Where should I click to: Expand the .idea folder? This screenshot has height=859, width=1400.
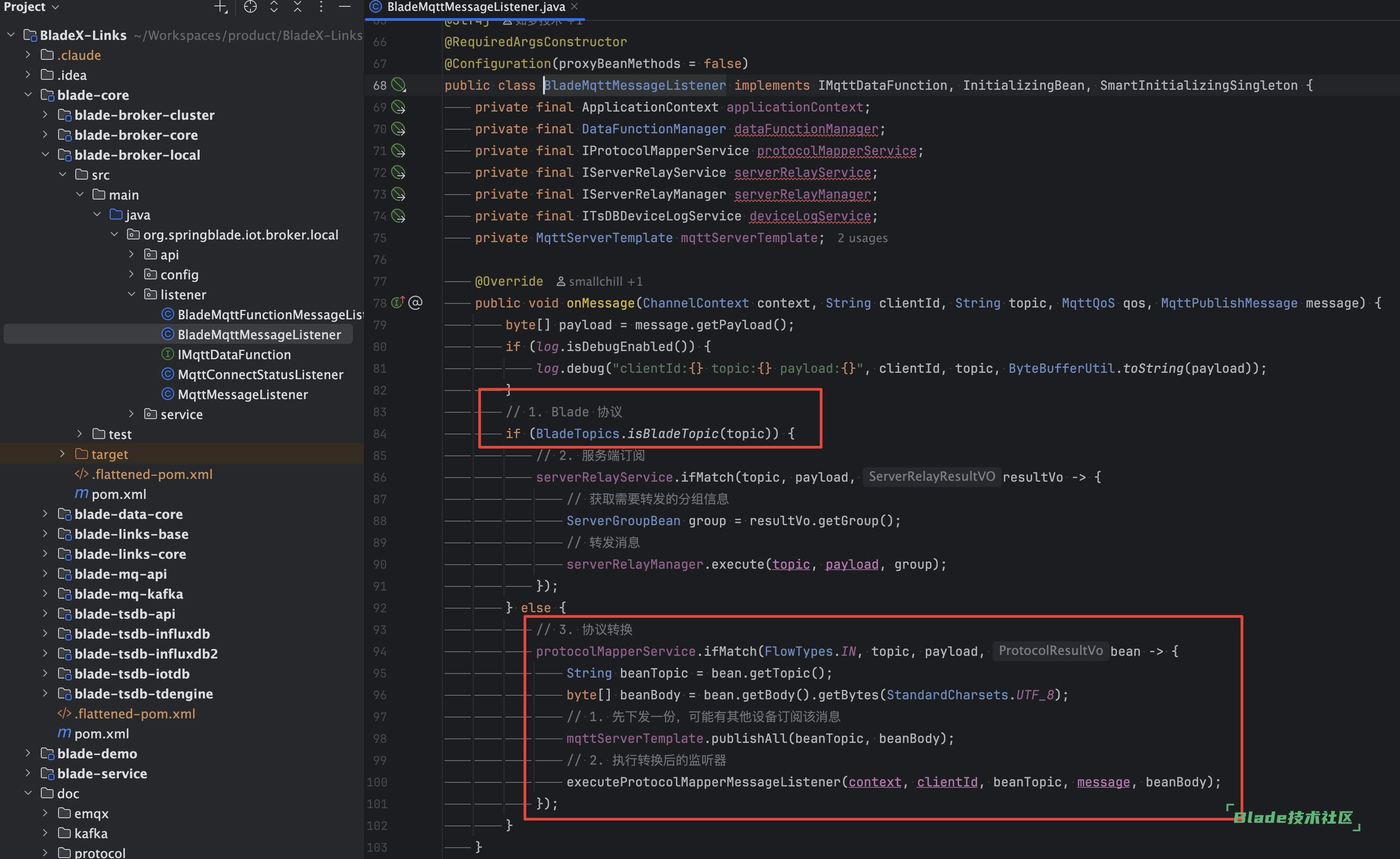coord(28,75)
